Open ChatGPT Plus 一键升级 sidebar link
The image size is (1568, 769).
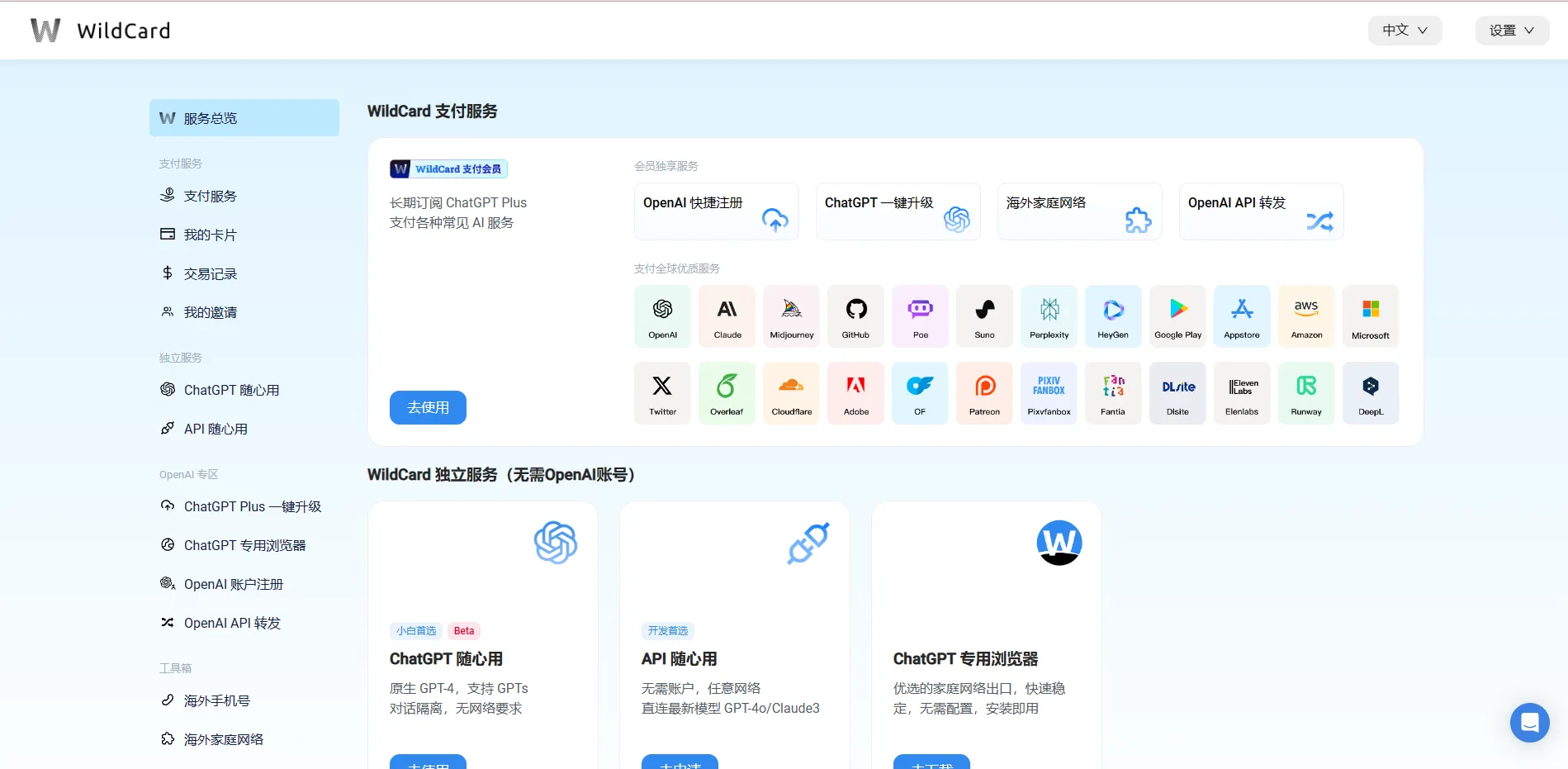tap(244, 506)
